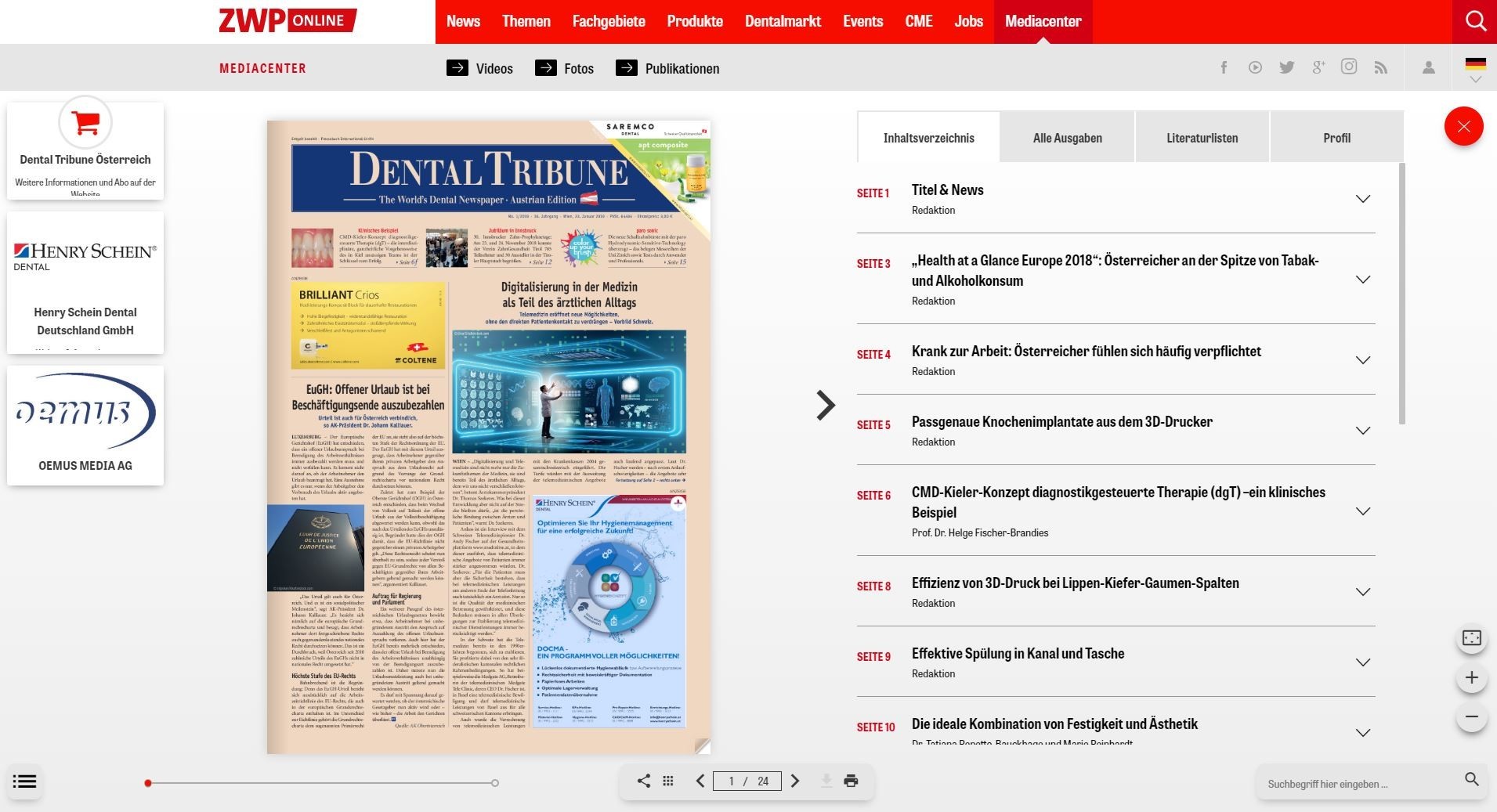Open the Themen menu
1497x812 pixels.
point(526,21)
